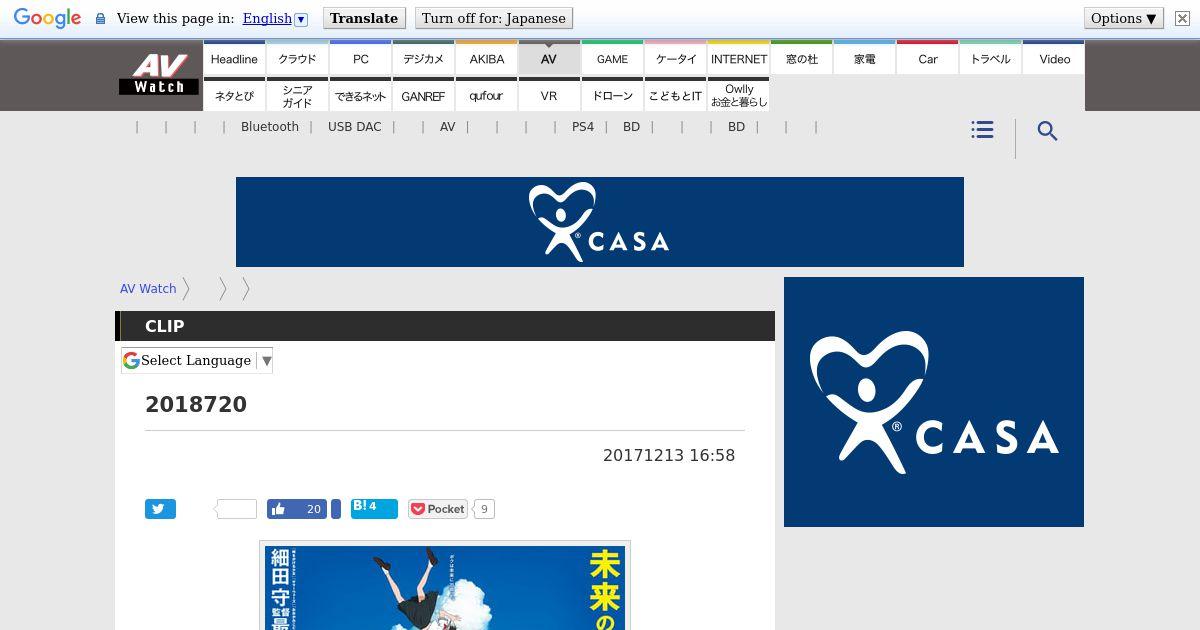
Task: Click the Google logo in translate bar
Action: pos(47,18)
